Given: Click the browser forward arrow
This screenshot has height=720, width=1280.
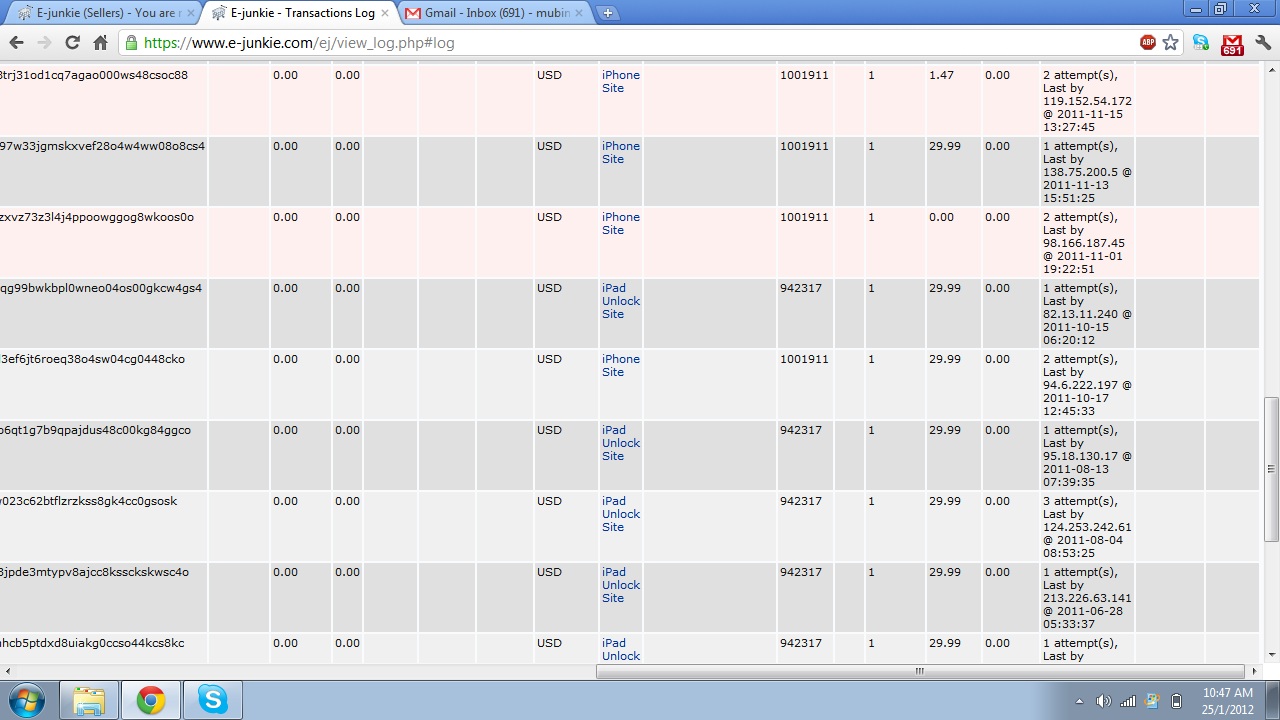Looking at the screenshot, I should 44,43.
